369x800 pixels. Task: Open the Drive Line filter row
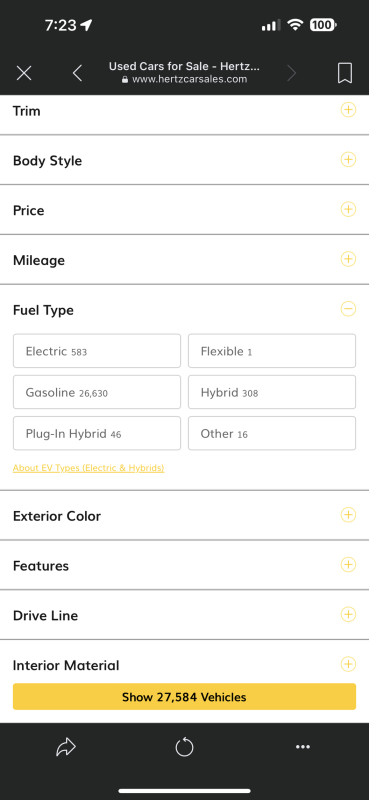184,615
